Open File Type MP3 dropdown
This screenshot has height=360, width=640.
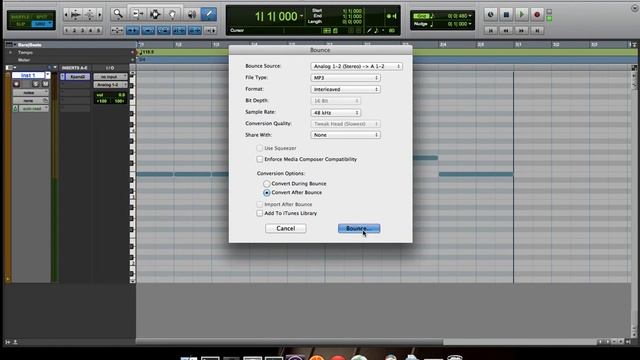tap(346, 78)
